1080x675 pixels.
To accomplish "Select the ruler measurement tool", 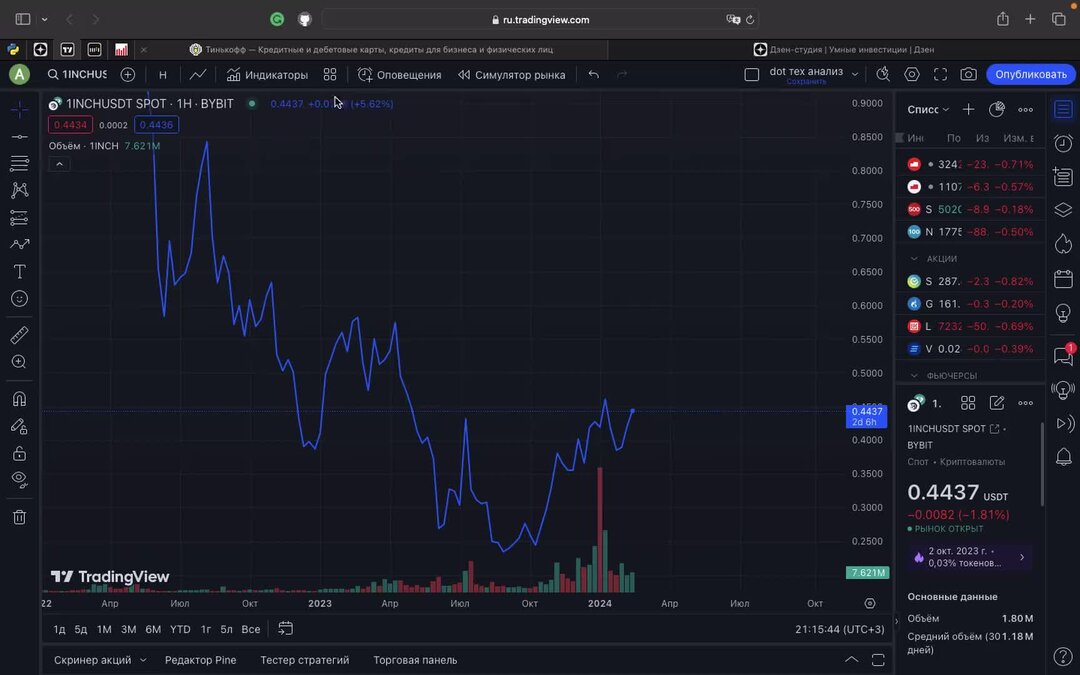I will [18, 335].
